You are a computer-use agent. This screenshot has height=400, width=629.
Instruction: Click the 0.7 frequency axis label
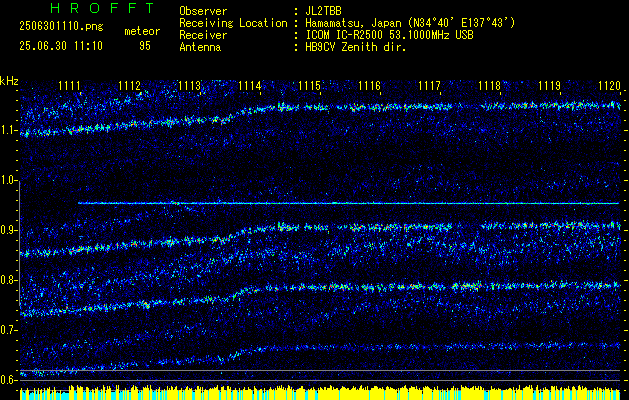tap(9, 330)
